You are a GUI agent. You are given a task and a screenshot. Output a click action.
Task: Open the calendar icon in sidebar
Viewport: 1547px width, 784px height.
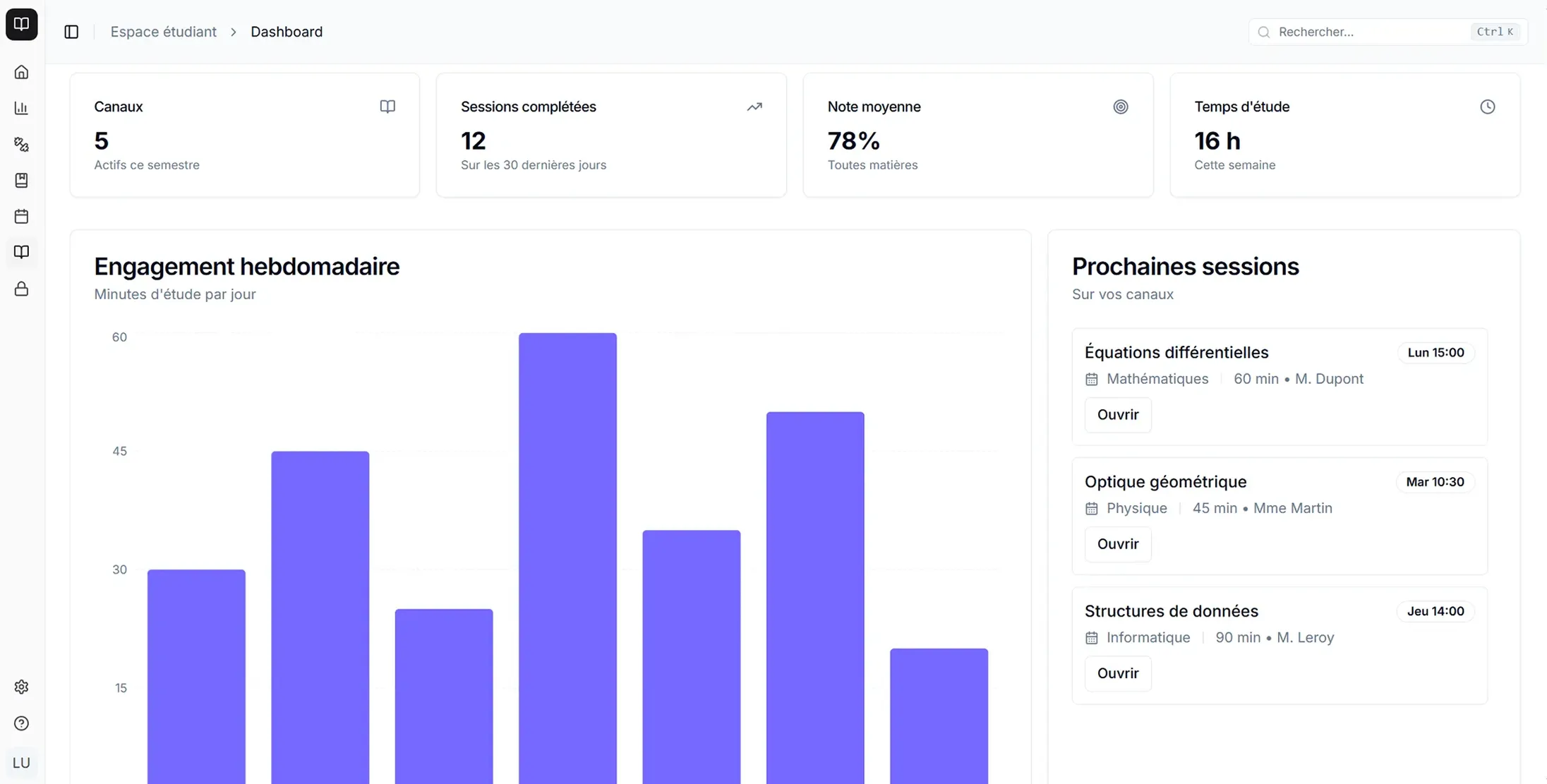tap(21, 216)
